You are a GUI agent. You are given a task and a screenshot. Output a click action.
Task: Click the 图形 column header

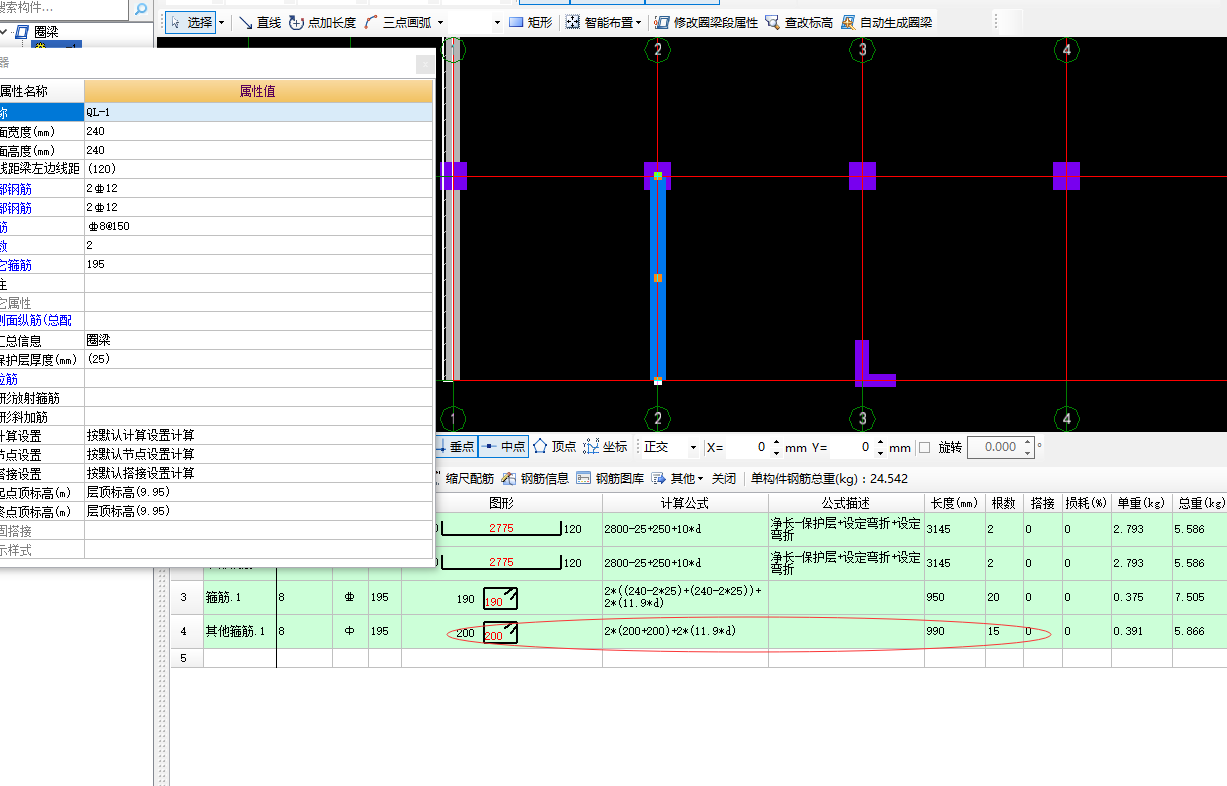pos(502,502)
